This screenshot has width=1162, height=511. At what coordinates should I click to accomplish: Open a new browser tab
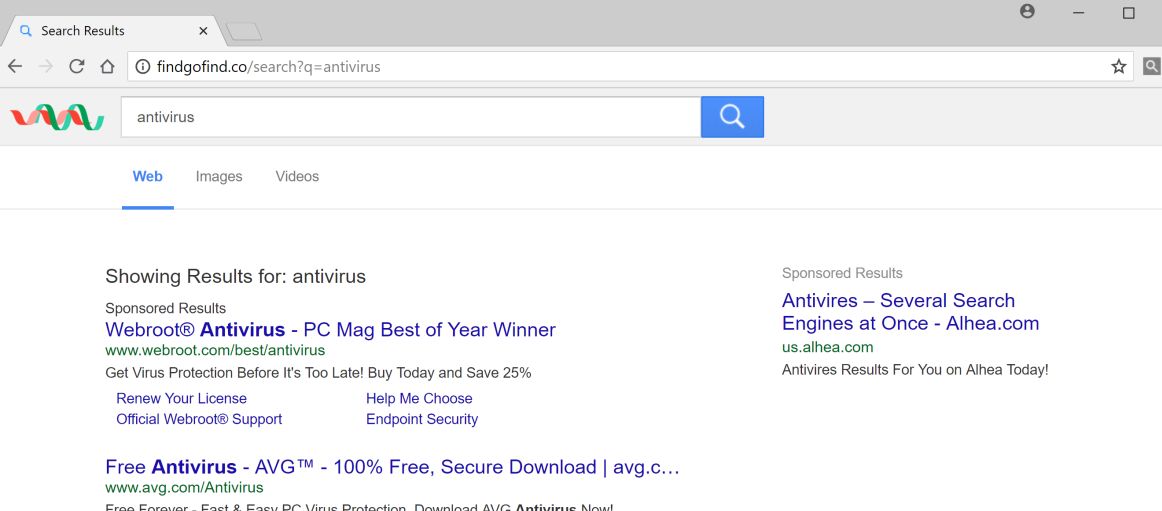tap(244, 32)
